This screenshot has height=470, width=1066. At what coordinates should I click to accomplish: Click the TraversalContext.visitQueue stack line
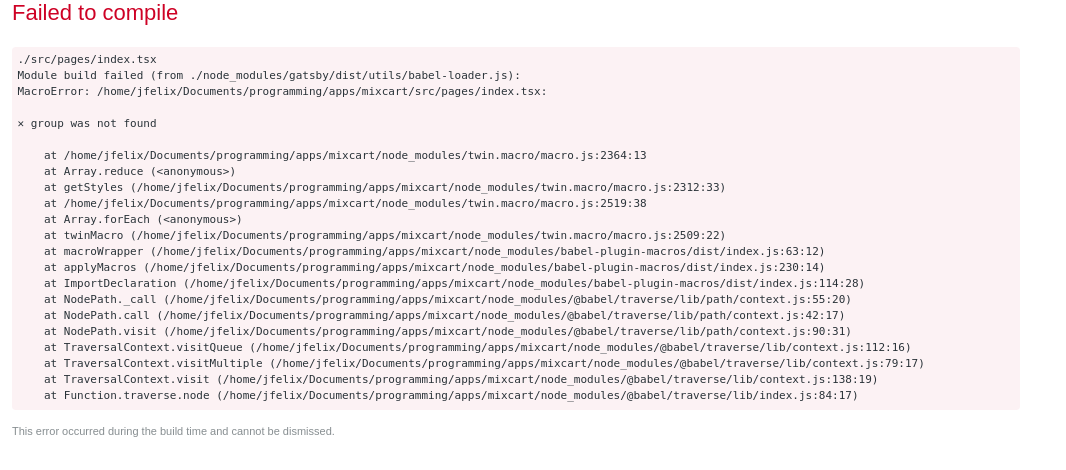[x=478, y=348]
